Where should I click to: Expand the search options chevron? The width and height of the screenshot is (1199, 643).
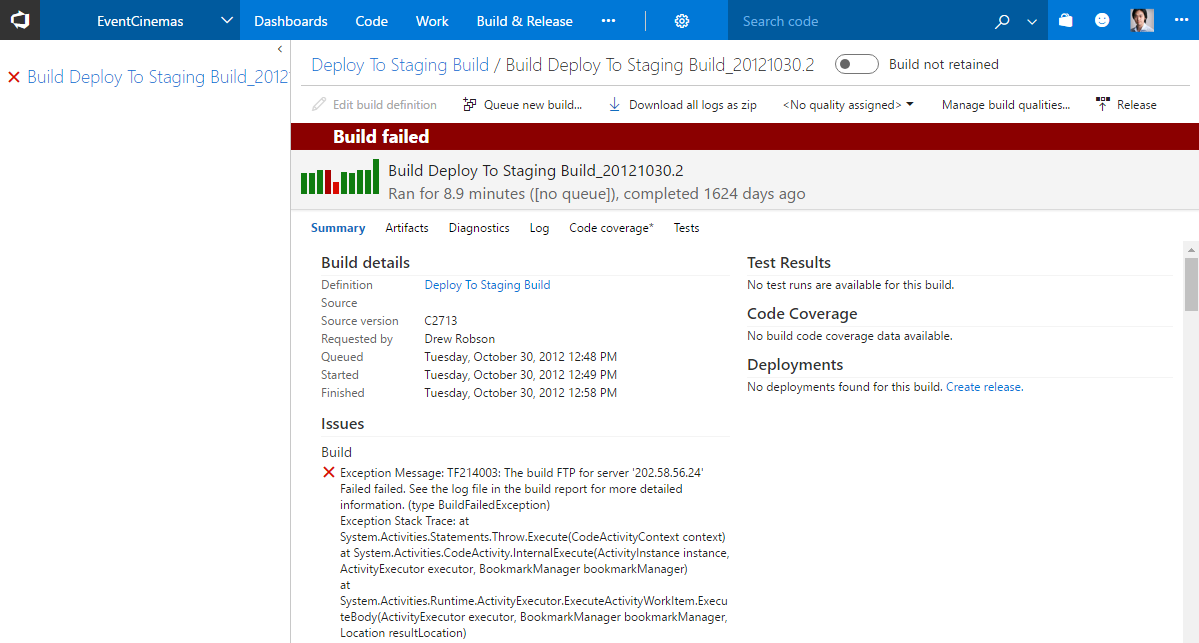point(1032,21)
